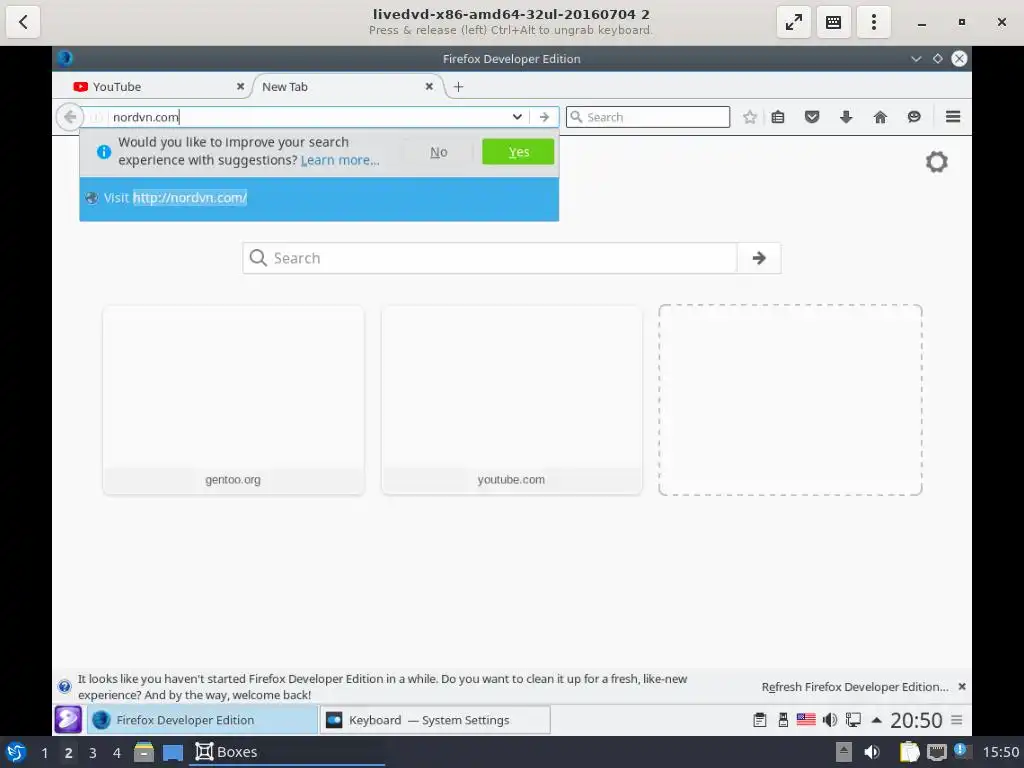This screenshot has width=1024, height=768.
Task: Click the Firefox back navigation arrow
Action: pos(69,117)
